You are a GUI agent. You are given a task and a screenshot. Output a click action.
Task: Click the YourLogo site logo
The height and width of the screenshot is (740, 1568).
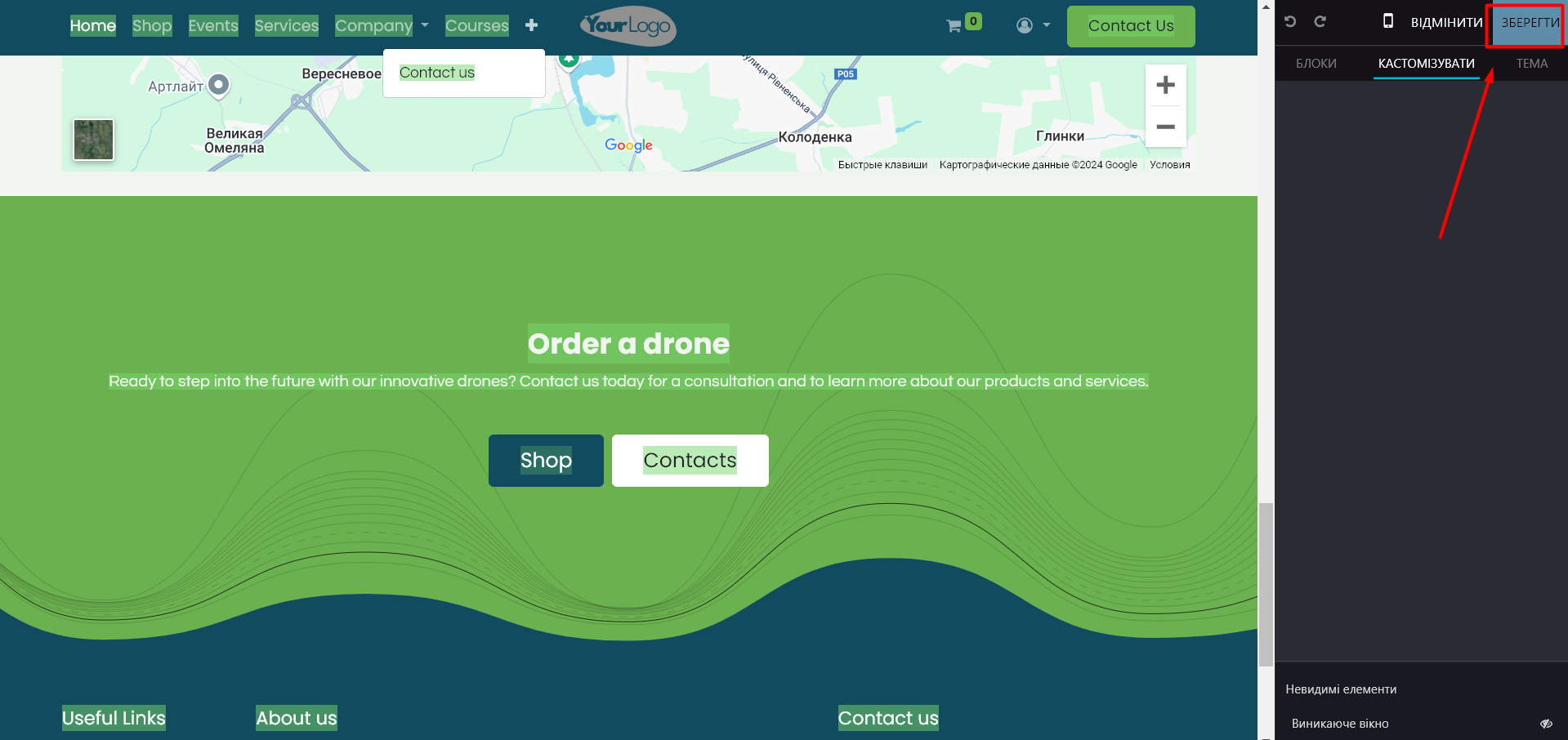[x=628, y=26]
